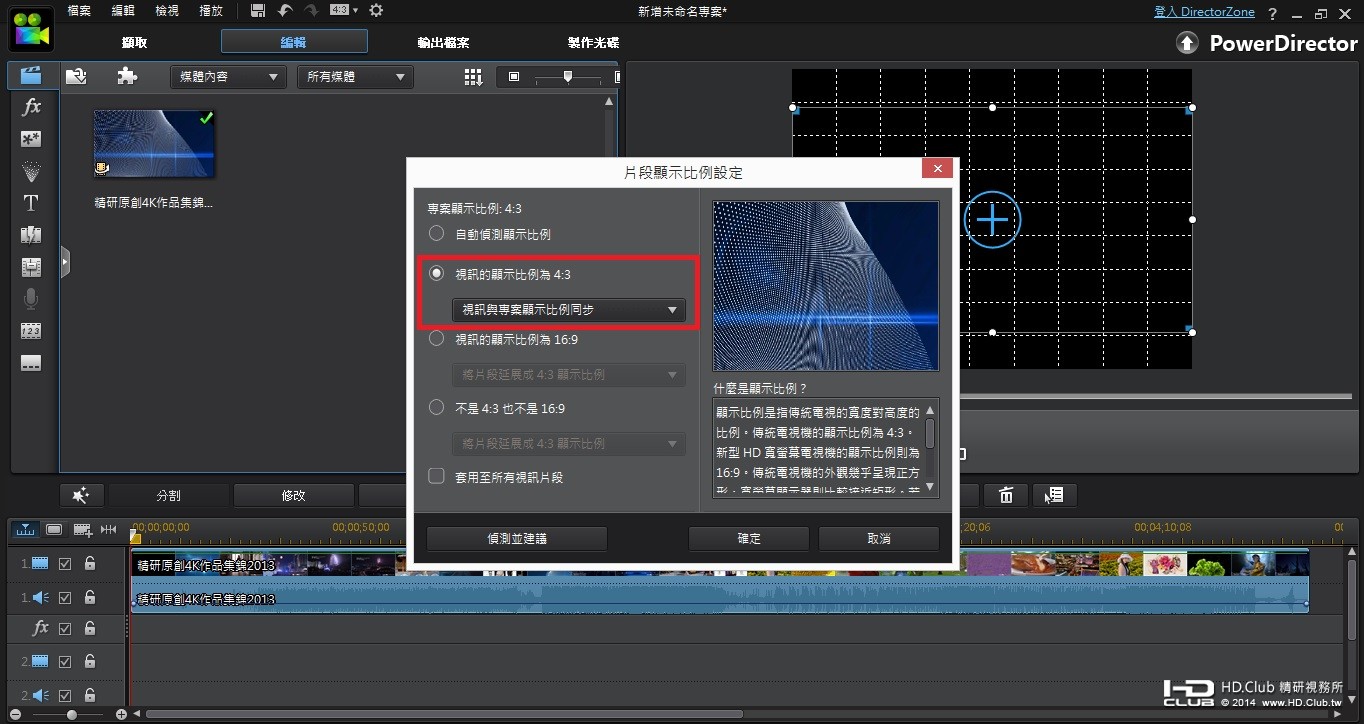This screenshot has width=1364, height=724.
Task: Switch to timeline view icon
Action: coord(26,529)
